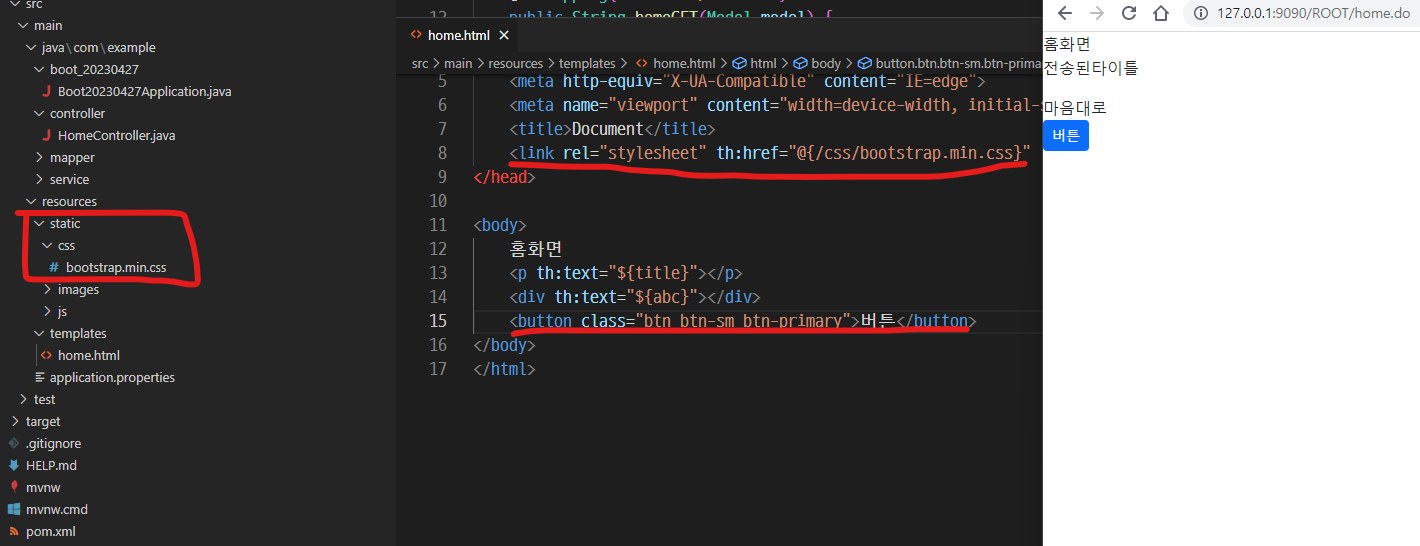The image size is (1420, 546).
Task: Open mvnw.cmd file
Action: pyautogui.click(x=56, y=509)
